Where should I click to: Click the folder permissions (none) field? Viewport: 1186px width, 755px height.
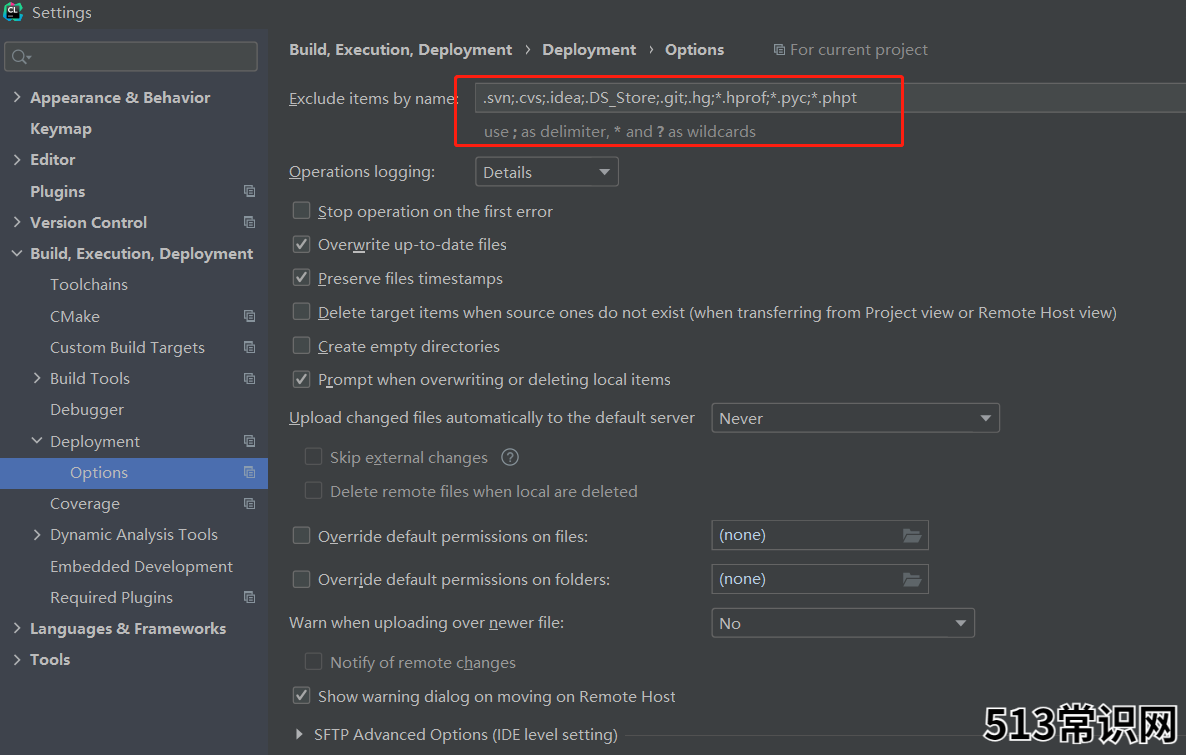[820, 579]
